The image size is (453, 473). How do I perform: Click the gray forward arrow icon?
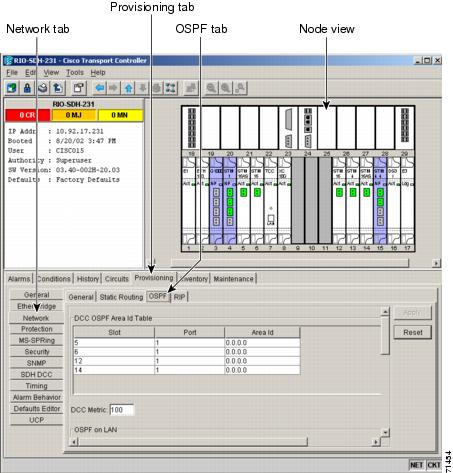[x=114, y=88]
